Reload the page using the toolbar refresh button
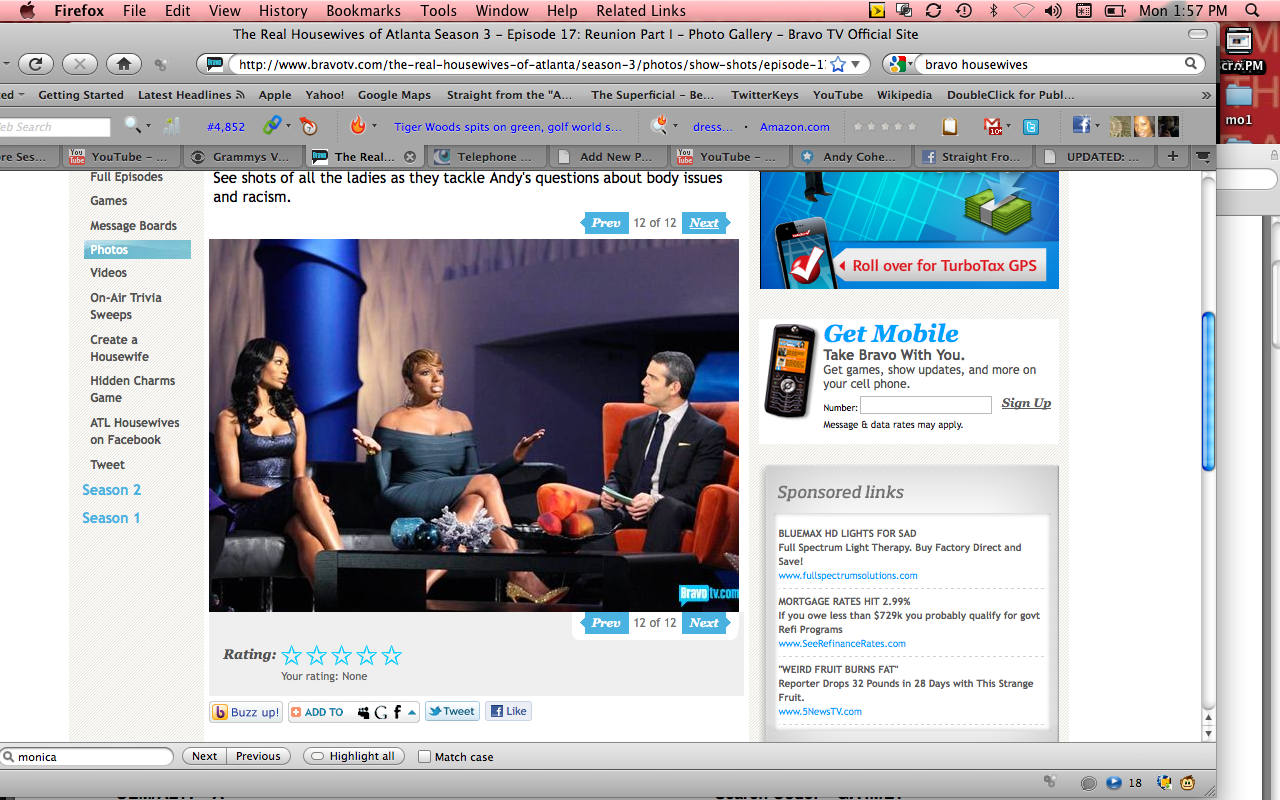Image resolution: width=1280 pixels, height=800 pixels. 35,64
